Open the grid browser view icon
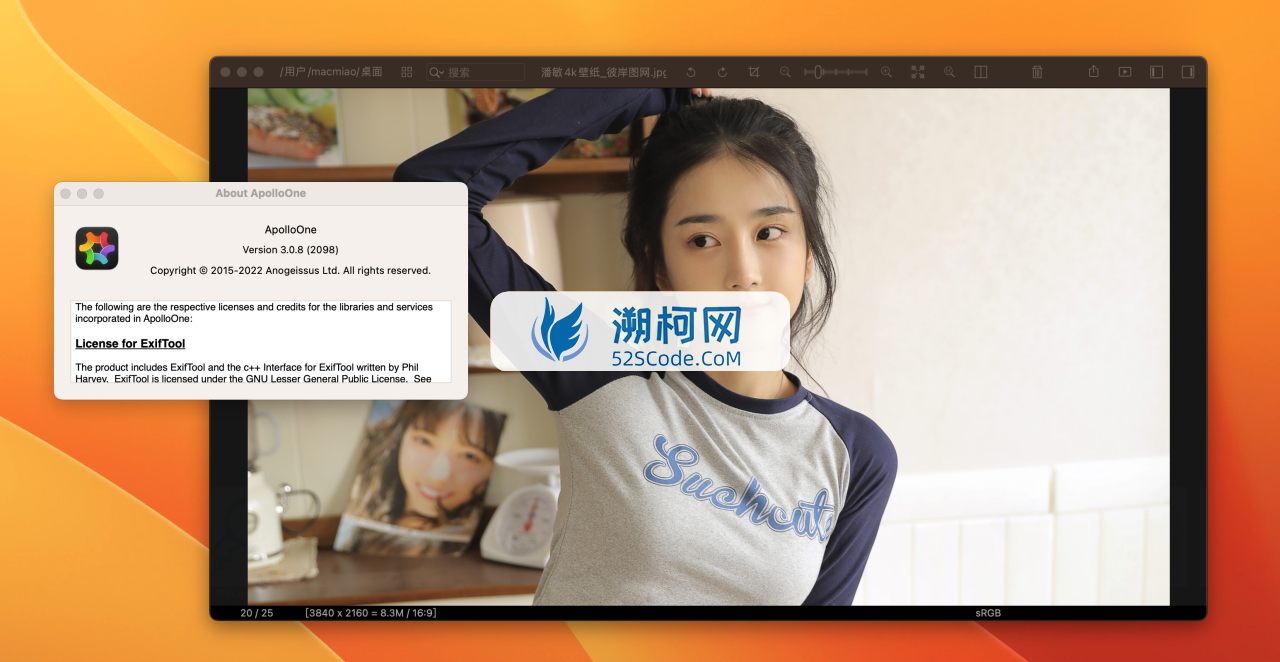This screenshot has height=662, width=1280. pos(407,72)
